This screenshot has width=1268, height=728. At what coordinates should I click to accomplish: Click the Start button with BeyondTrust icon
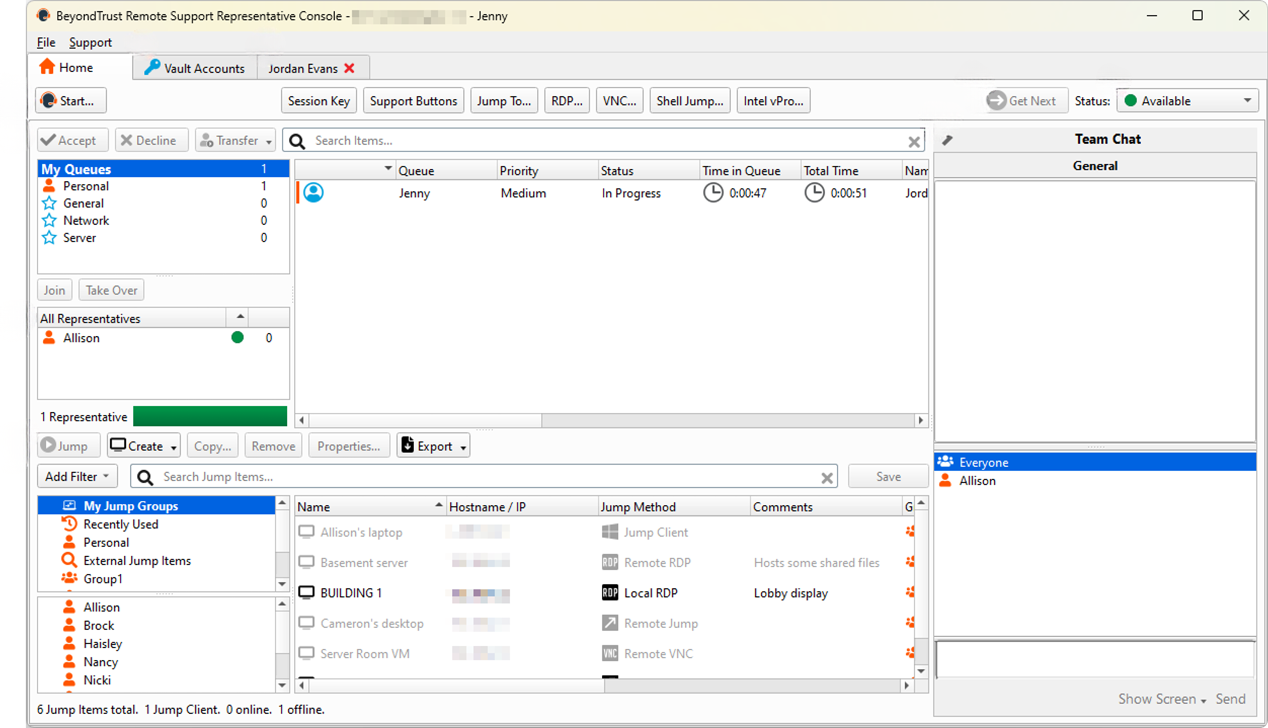click(71, 101)
